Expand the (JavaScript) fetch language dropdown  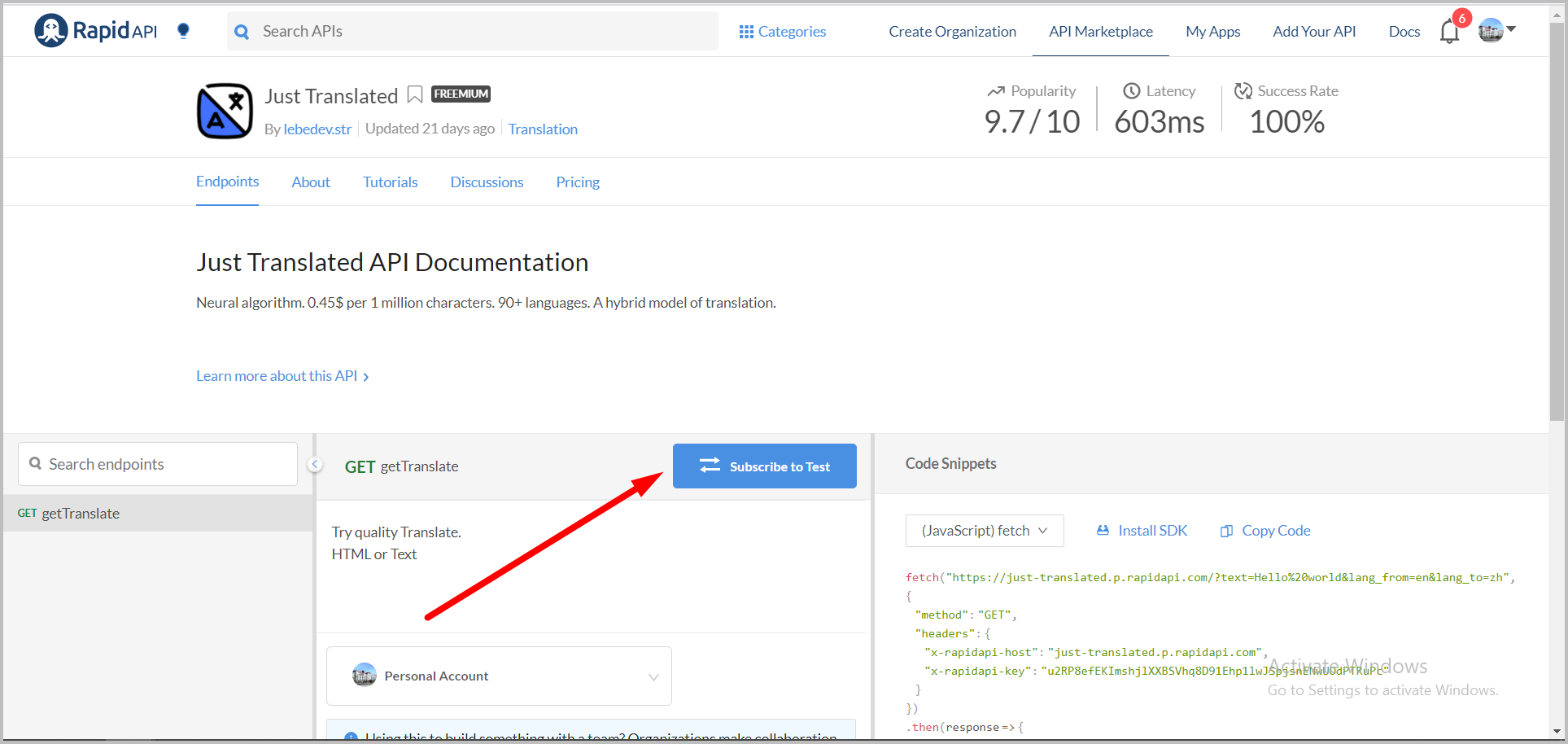point(985,531)
